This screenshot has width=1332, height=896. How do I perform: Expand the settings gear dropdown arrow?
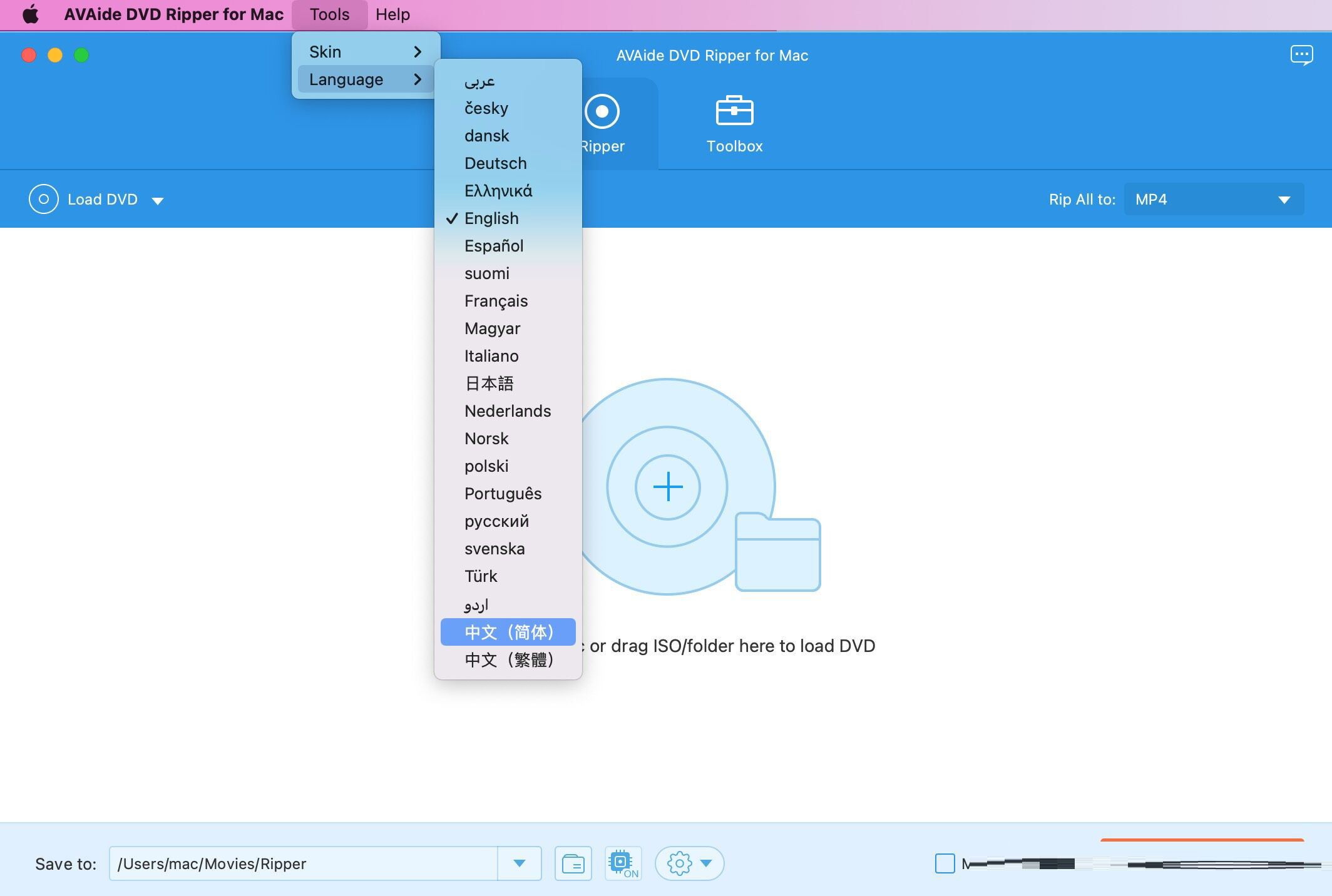point(706,863)
